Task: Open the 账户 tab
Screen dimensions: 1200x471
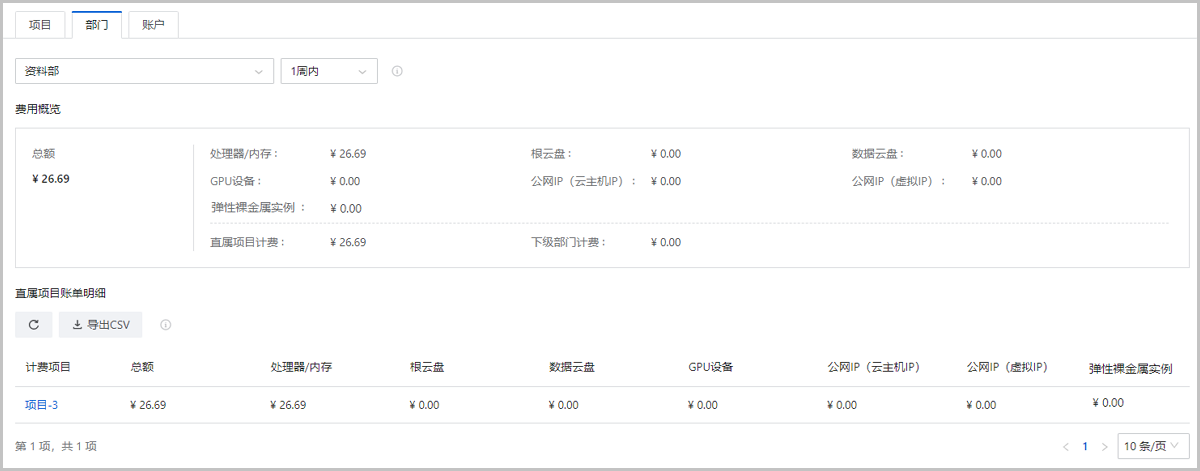Action: 153,25
